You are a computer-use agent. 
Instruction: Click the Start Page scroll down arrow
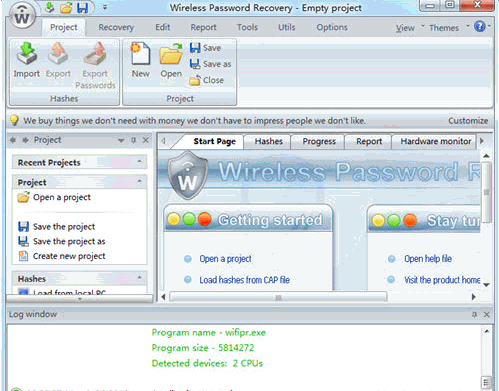tap(486, 285)
